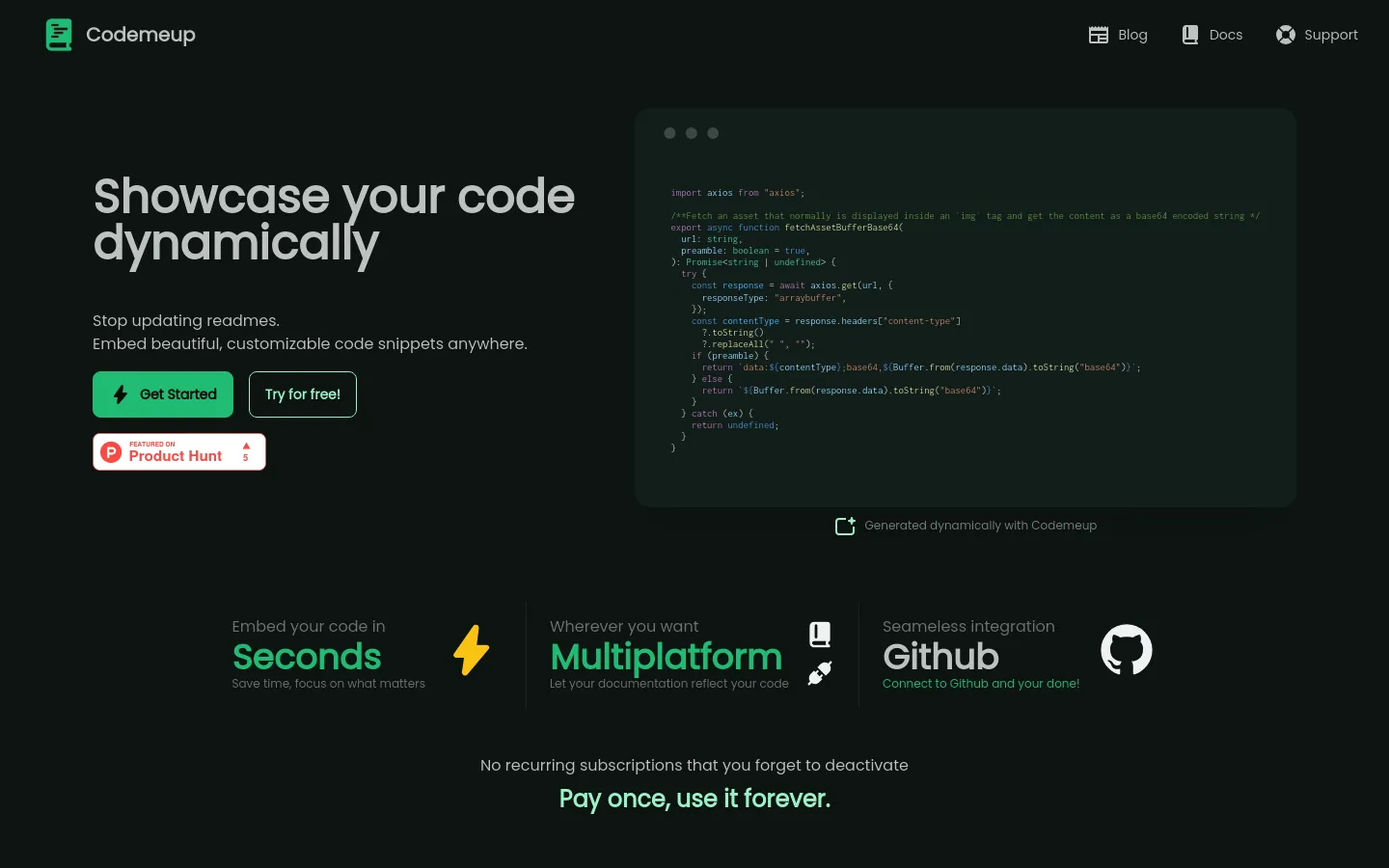Click the book icon beside Multiplatform
This screenshot has height=868, width=1389.
pos(820,634)
